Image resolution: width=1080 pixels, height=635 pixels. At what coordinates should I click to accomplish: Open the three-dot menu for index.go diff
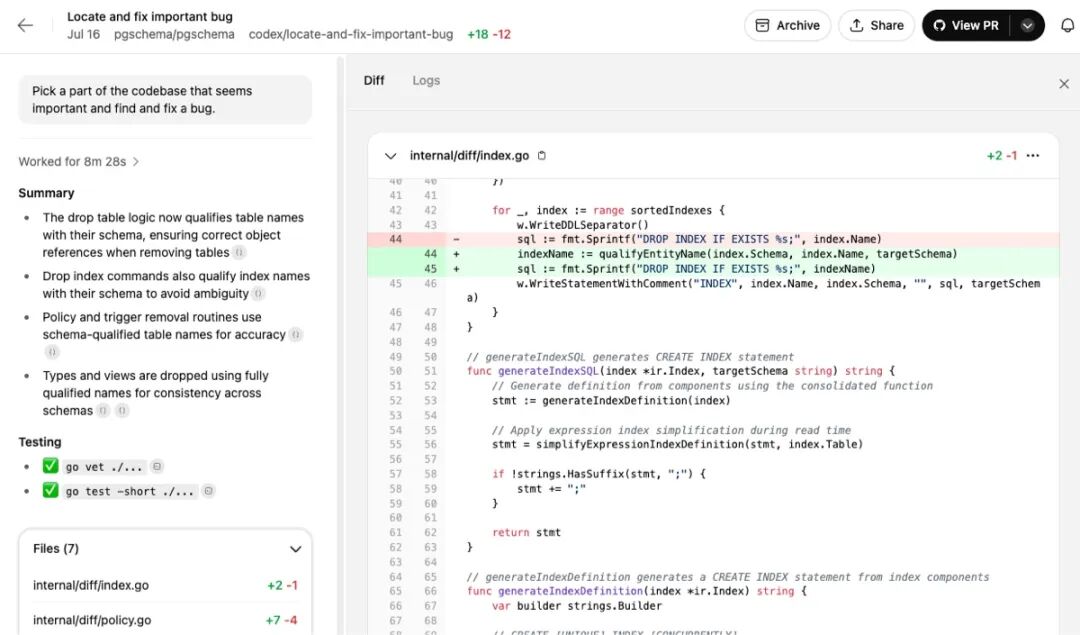(x=1032, y=156)
